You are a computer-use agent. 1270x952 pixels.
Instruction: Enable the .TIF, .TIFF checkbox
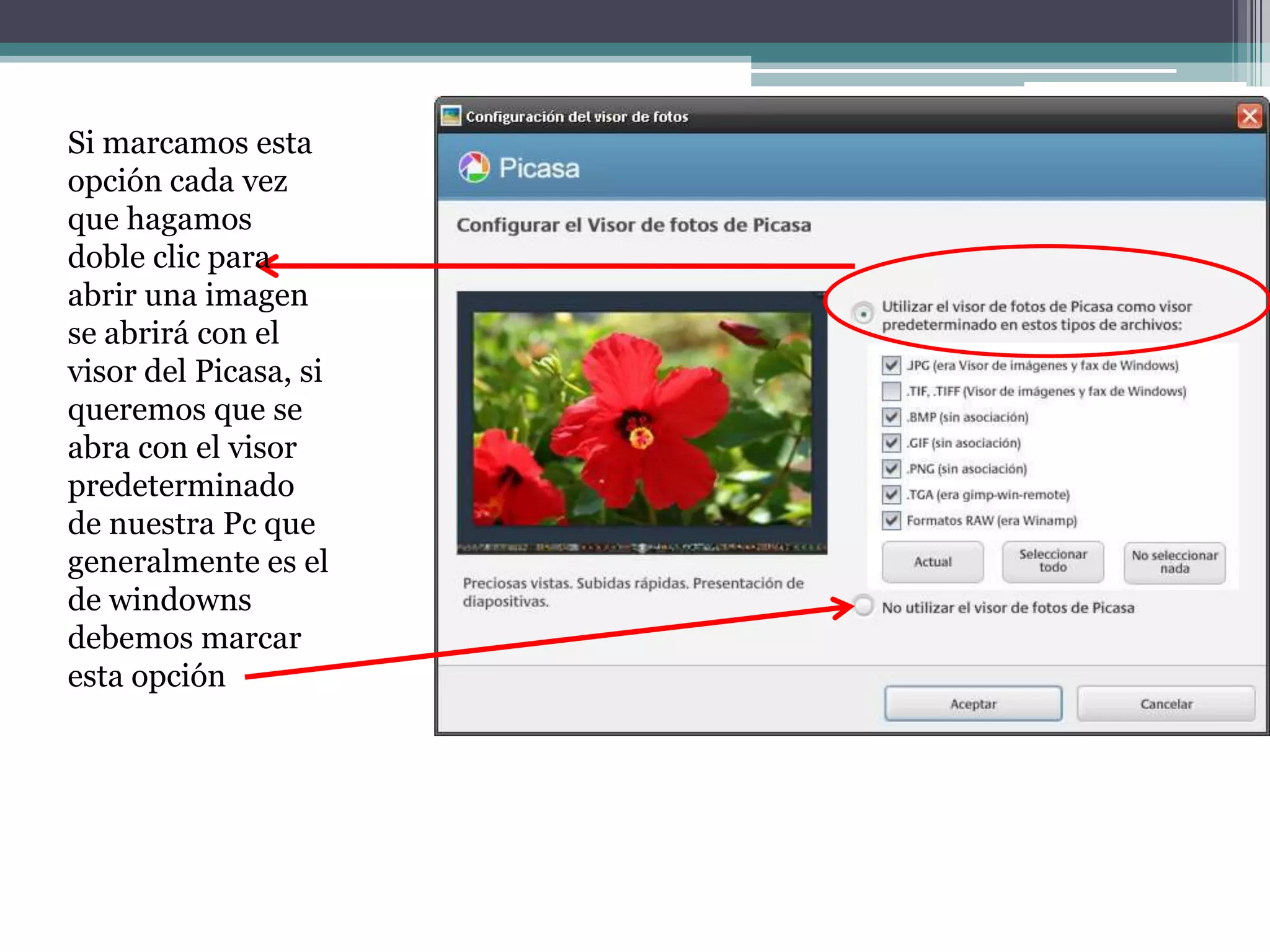[x=891, y=391]
